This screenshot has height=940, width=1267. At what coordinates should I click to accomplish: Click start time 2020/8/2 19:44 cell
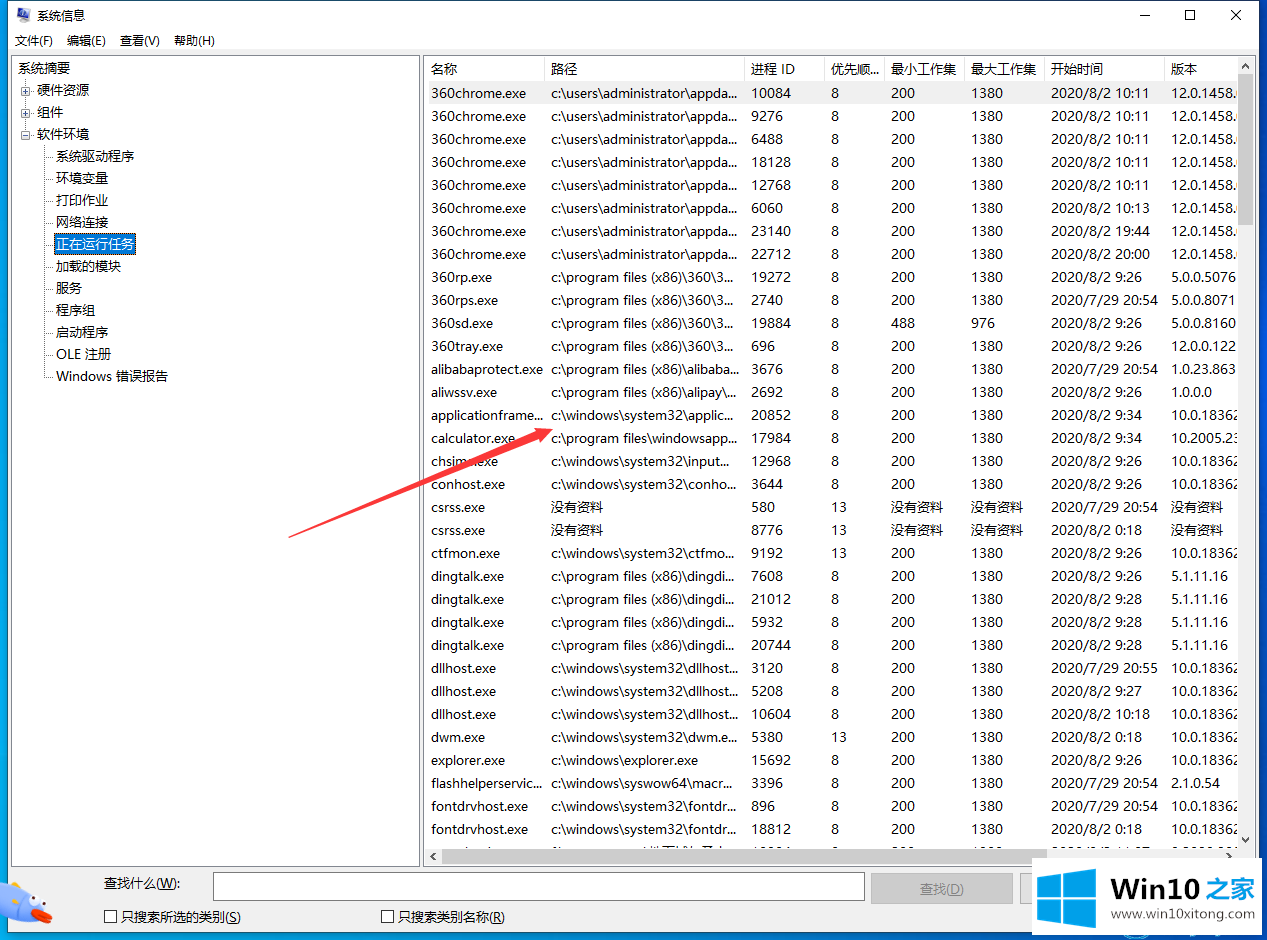(x=1101, y=231)
